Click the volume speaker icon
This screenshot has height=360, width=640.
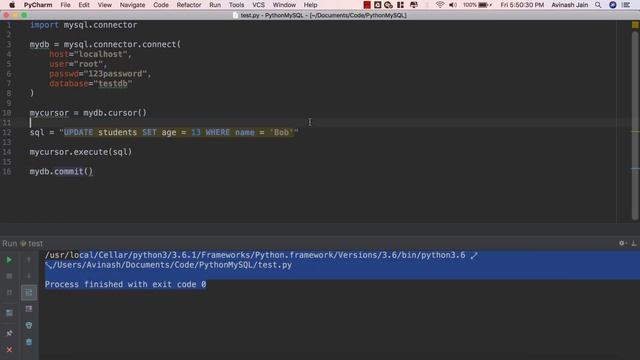click(x=453, y=5)
